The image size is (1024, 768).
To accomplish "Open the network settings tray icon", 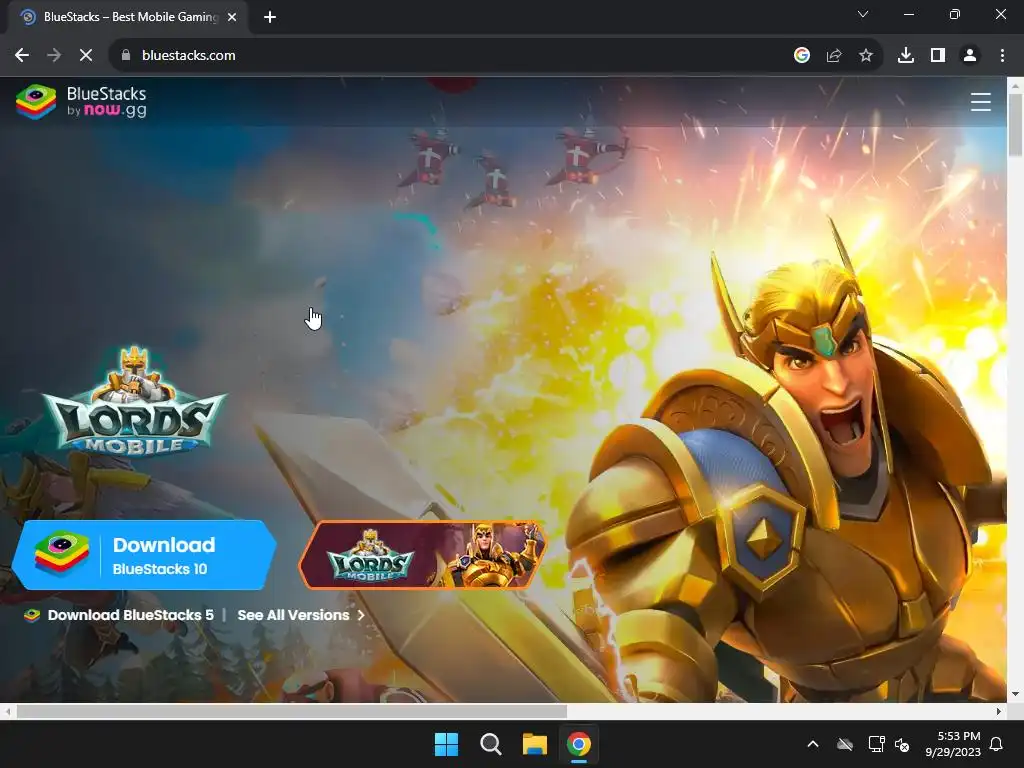I will [876, 744].
